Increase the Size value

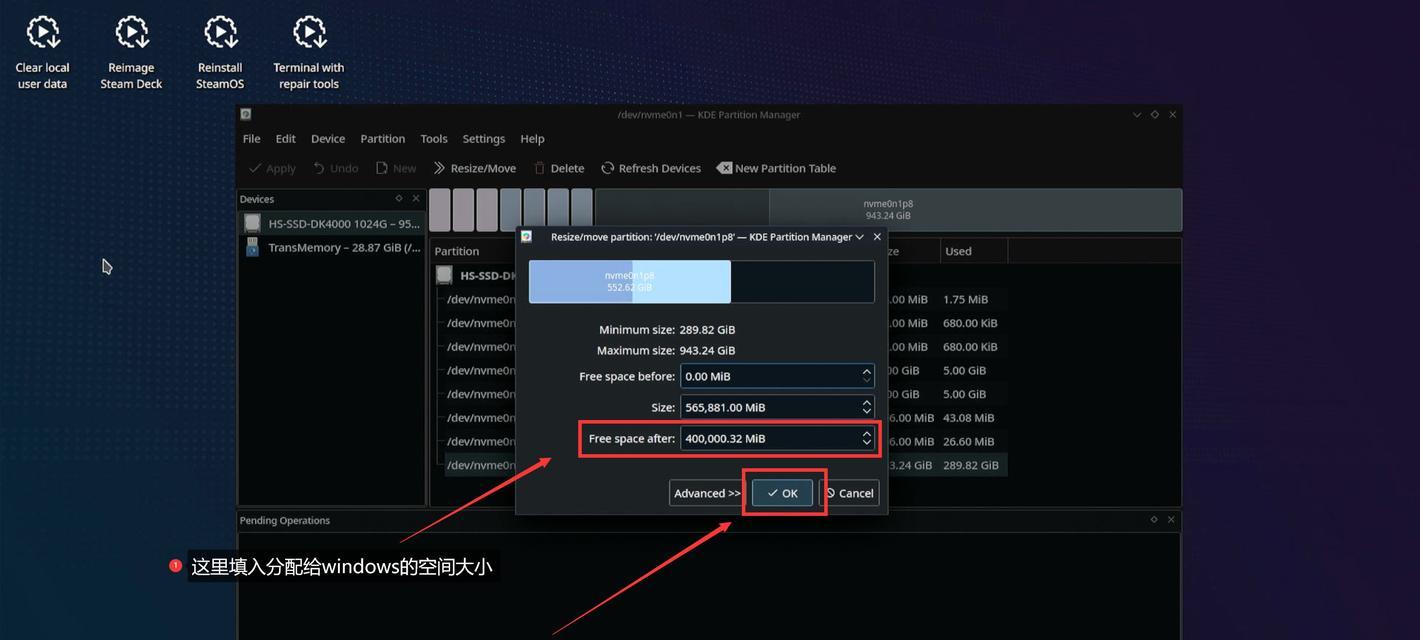pos(867,402)
